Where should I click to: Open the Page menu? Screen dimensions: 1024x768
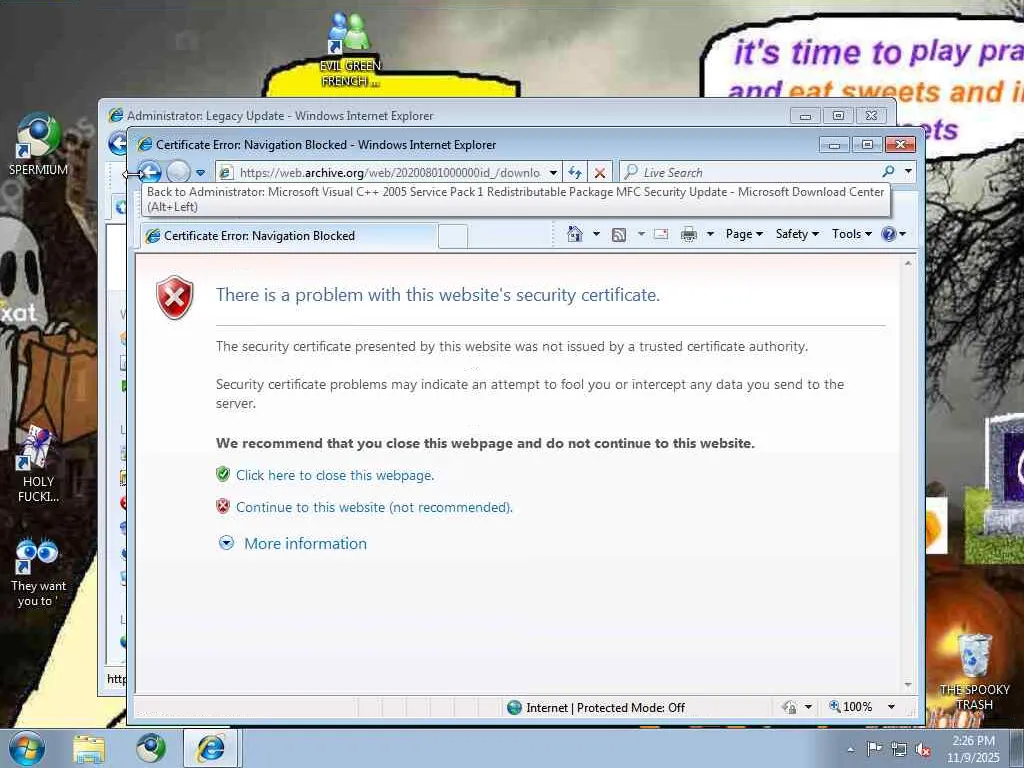point(744,234)
